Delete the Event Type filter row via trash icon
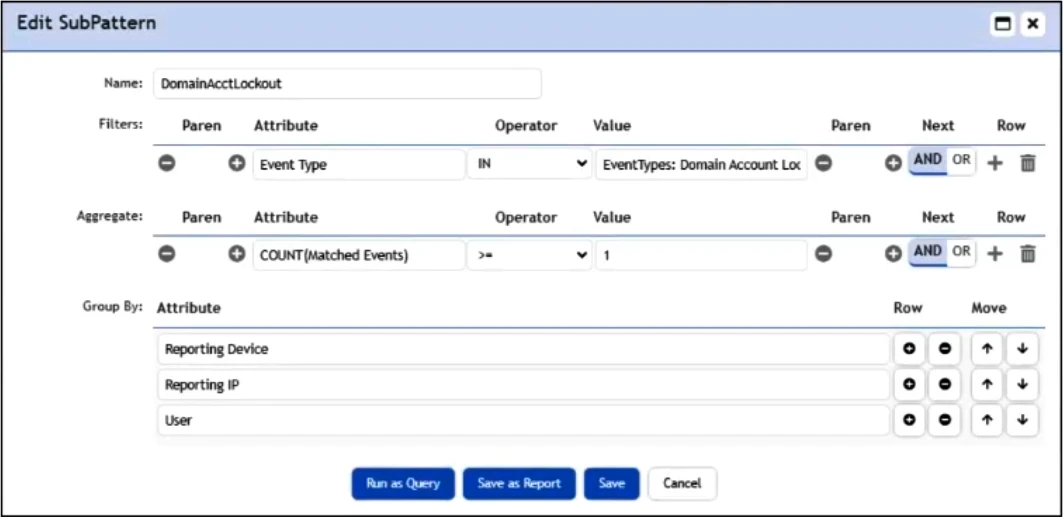 (x=1028, y=163)
